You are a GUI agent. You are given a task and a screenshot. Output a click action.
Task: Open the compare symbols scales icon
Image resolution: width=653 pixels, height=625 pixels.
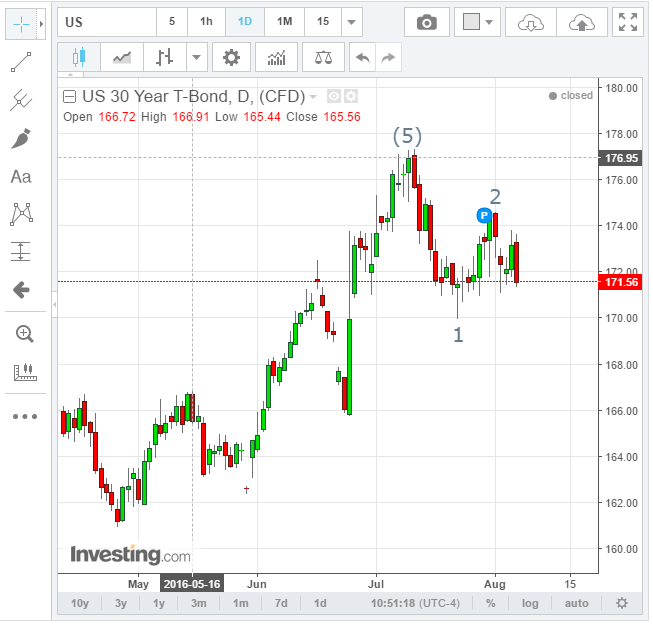coord(323,57)
